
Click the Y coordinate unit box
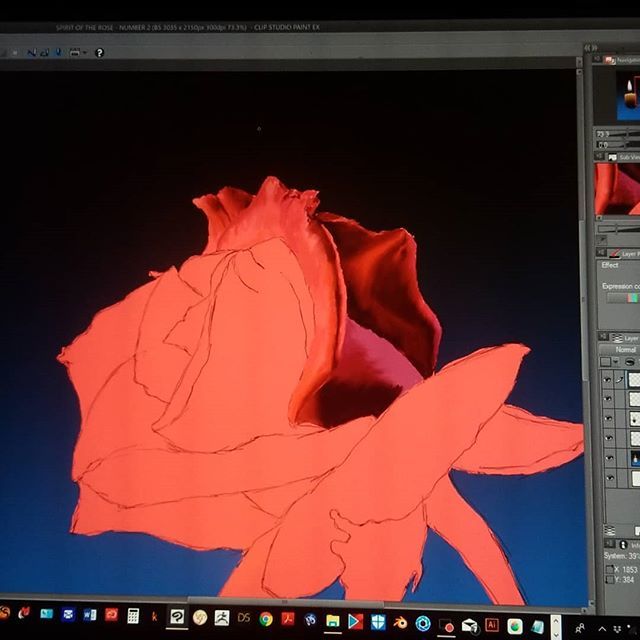tap(610, 579)
